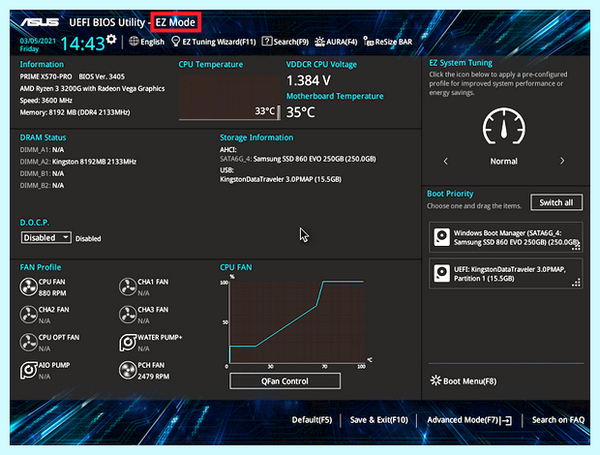Screen dimensions: 600x455
Task: Open QFan Control
Action: click(285, 381)
